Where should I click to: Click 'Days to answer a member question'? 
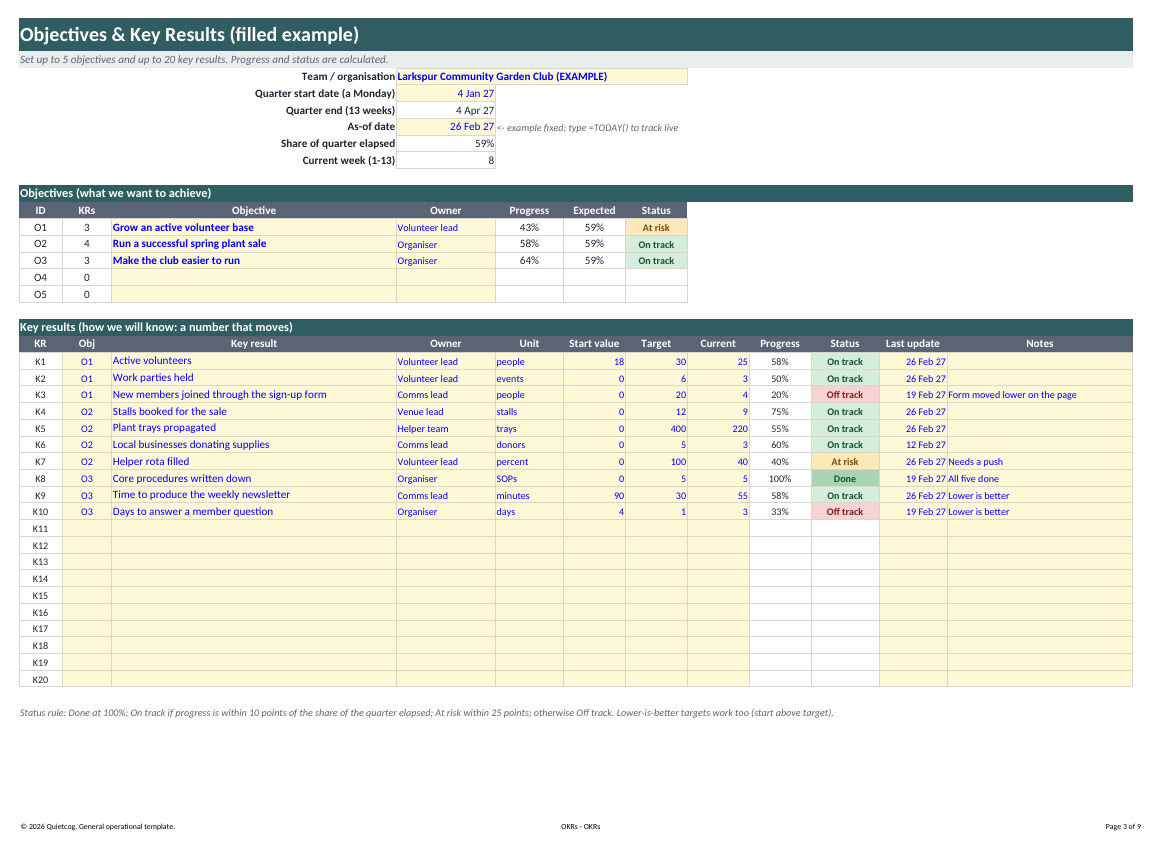coord(254,512)
